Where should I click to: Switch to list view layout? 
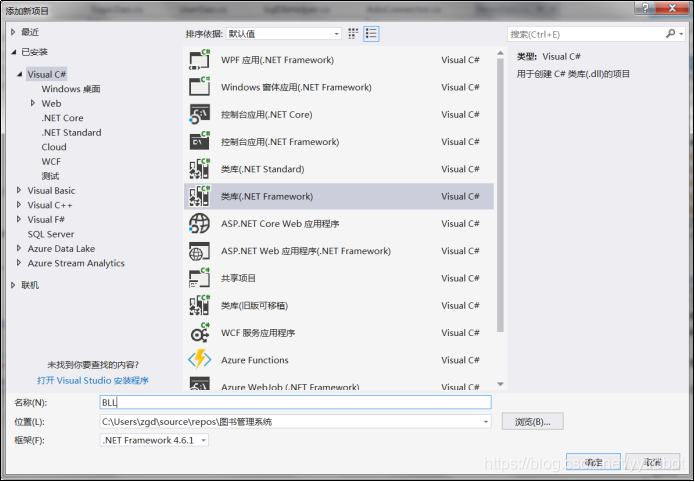(x=371, y=34)
